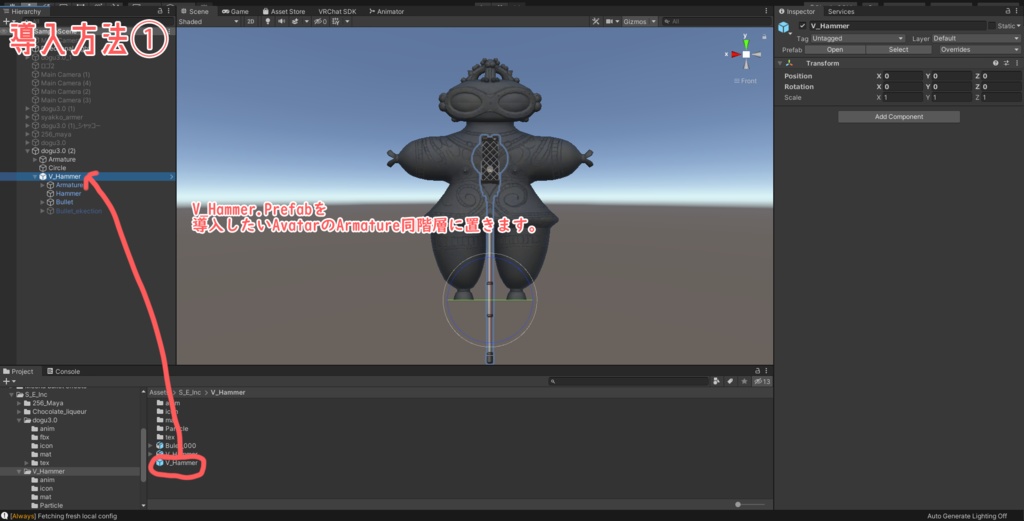Toggle V_Hammer active checkbox in Inspector
1024x521 pixels.
point(803,26)
